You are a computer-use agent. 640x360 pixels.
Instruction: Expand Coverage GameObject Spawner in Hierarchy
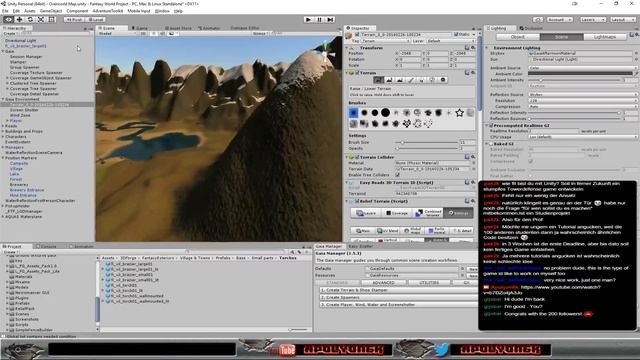pyautogui.click(x=7, y=78)
